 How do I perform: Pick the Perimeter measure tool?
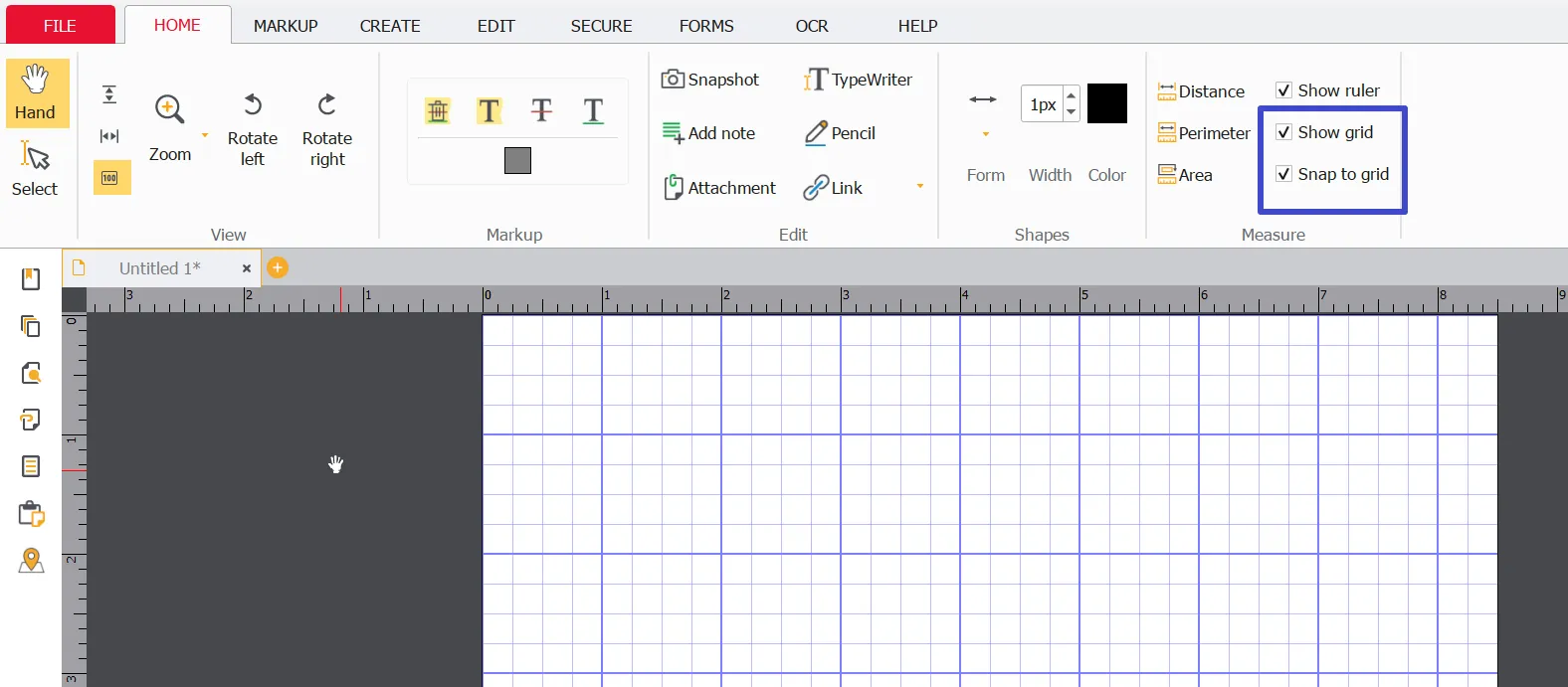[x=1204, y=133]
